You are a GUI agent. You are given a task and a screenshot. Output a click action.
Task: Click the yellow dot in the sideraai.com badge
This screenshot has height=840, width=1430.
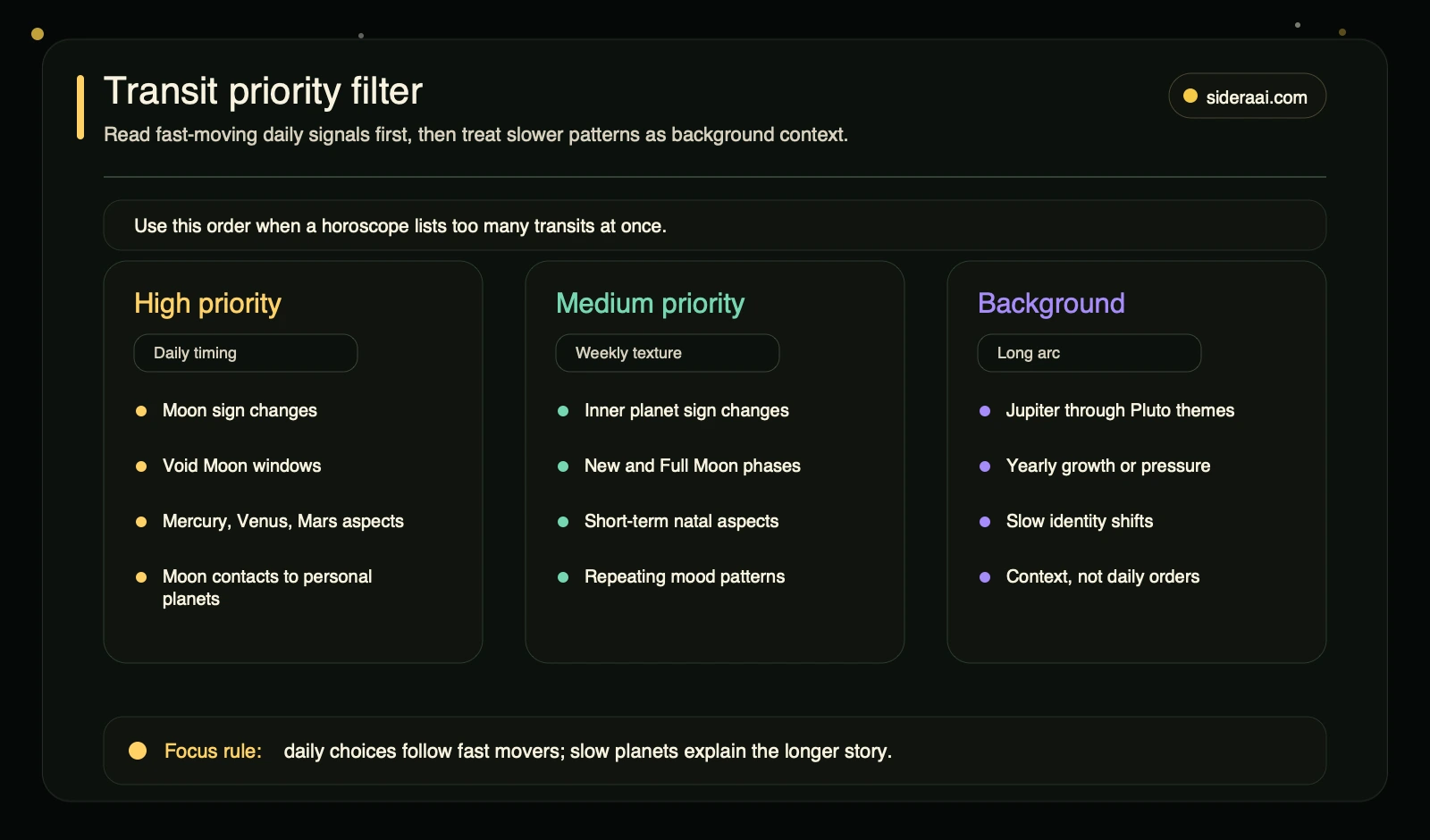[x=1190, y=97]
